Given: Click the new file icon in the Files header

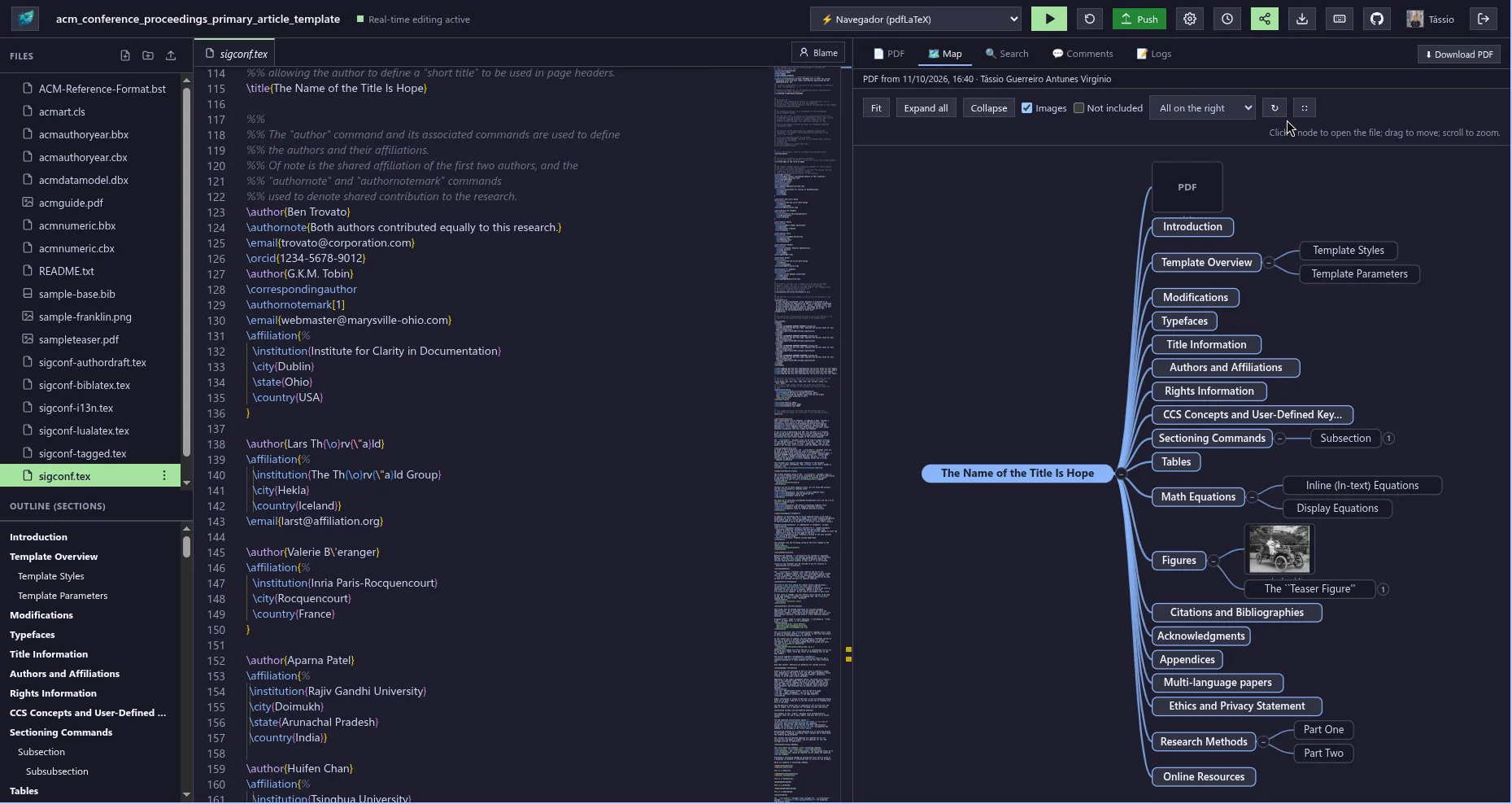Looking at the screenshot, I should pos(124,55).
